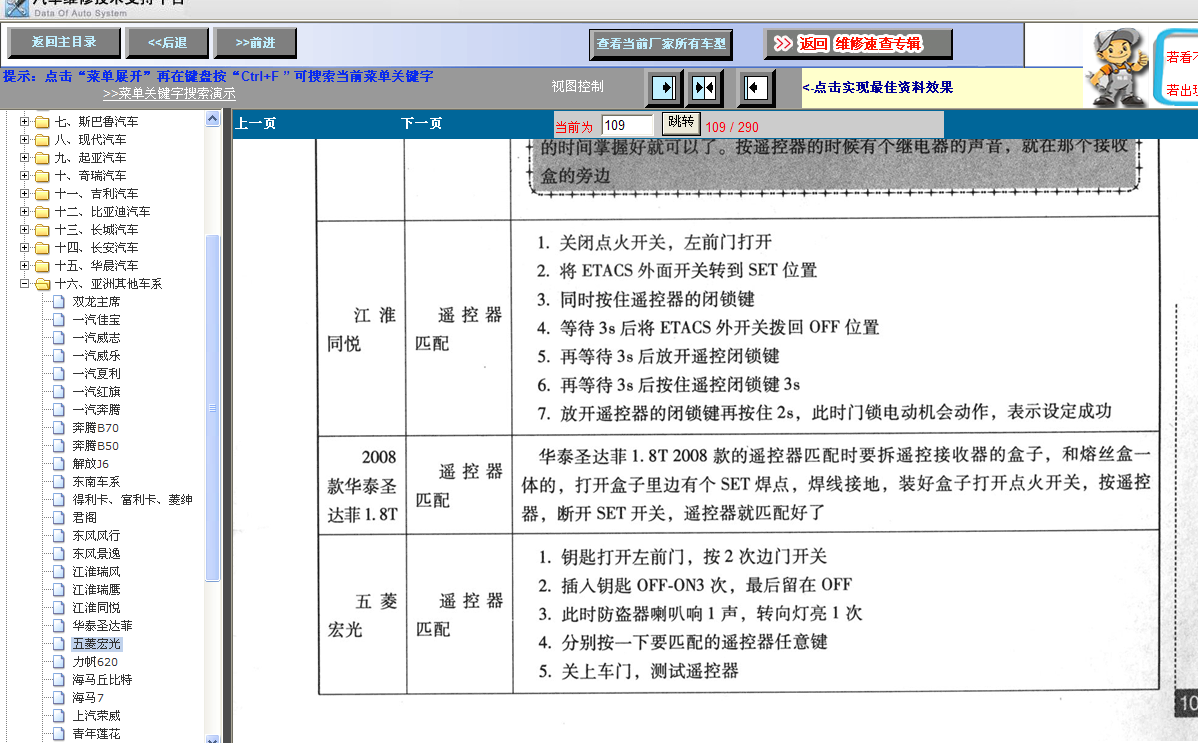Screen dimensions: 1198x743
Task: Expand 十三、长城汽车 tree node
Action: pyautogui.click(x=24, y=229)
